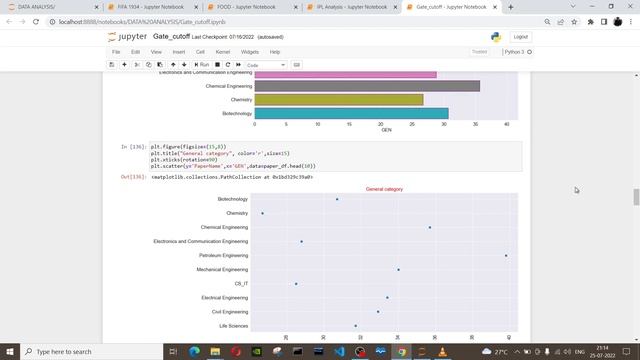The width and height of the screenshot is (640, 360).
Task: Bookmark this page with the star icon
Action: coord(574,22)
